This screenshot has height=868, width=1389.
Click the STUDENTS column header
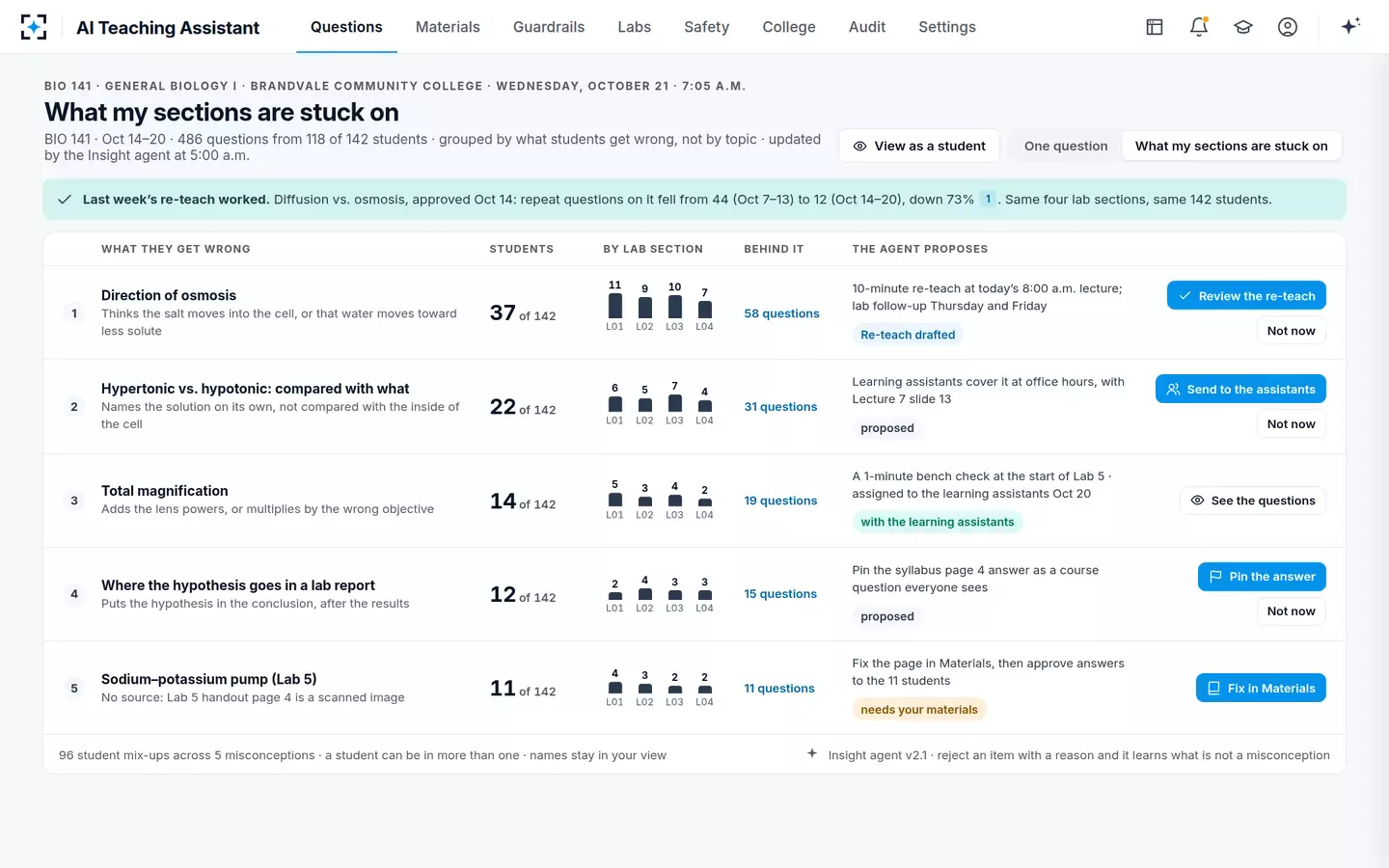(522, 249)
